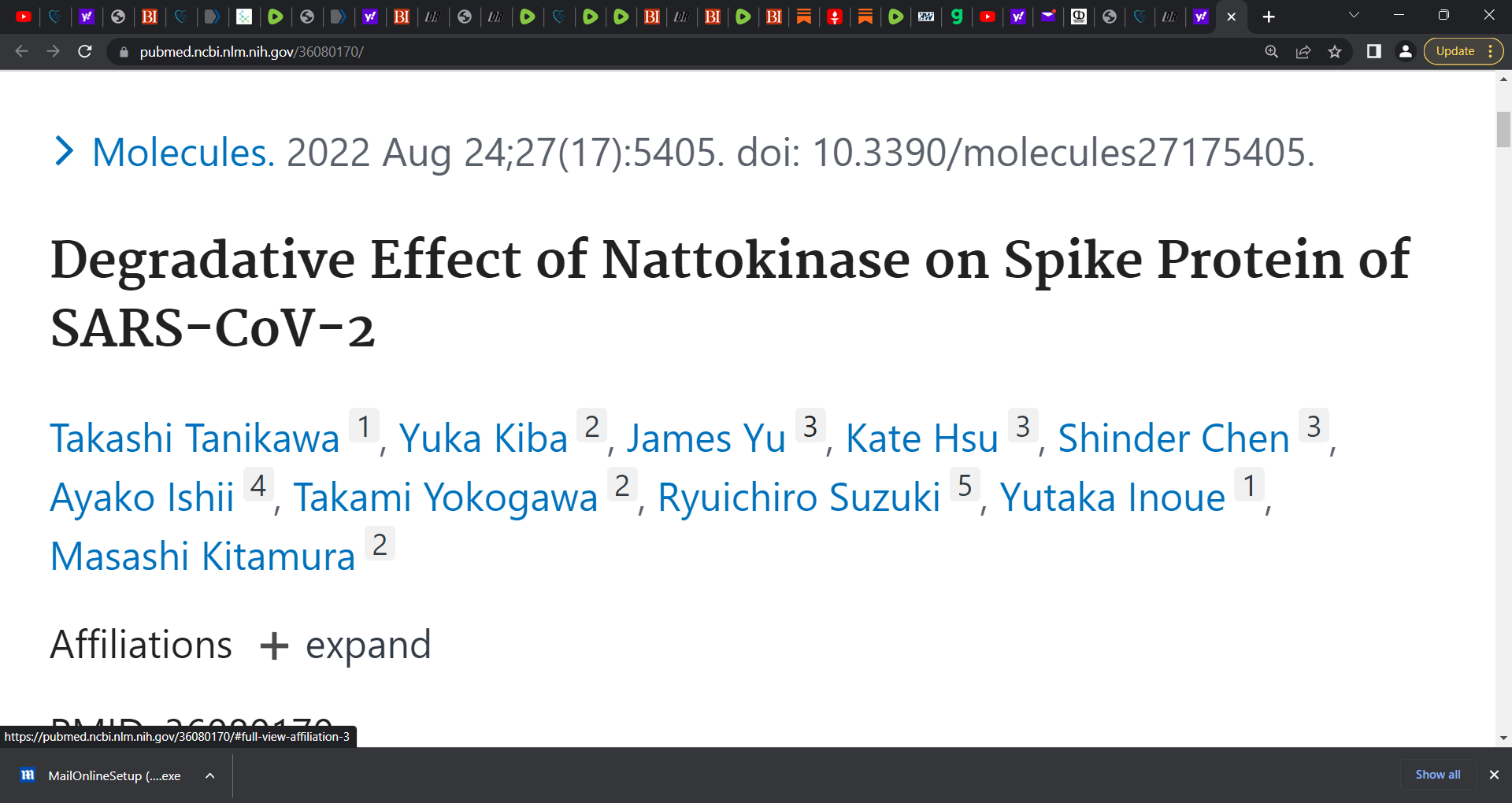
Task: Bookmark this page with the star icon
Action: 1335,51
